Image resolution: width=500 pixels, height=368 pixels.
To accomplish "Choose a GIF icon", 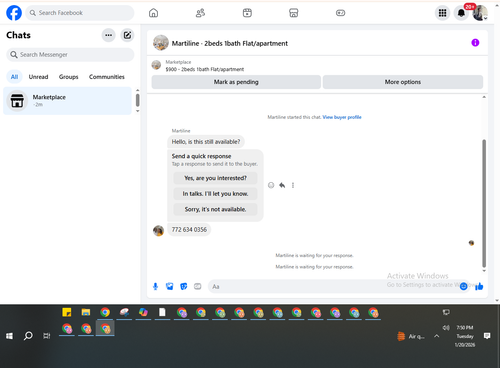I will 198,286.
